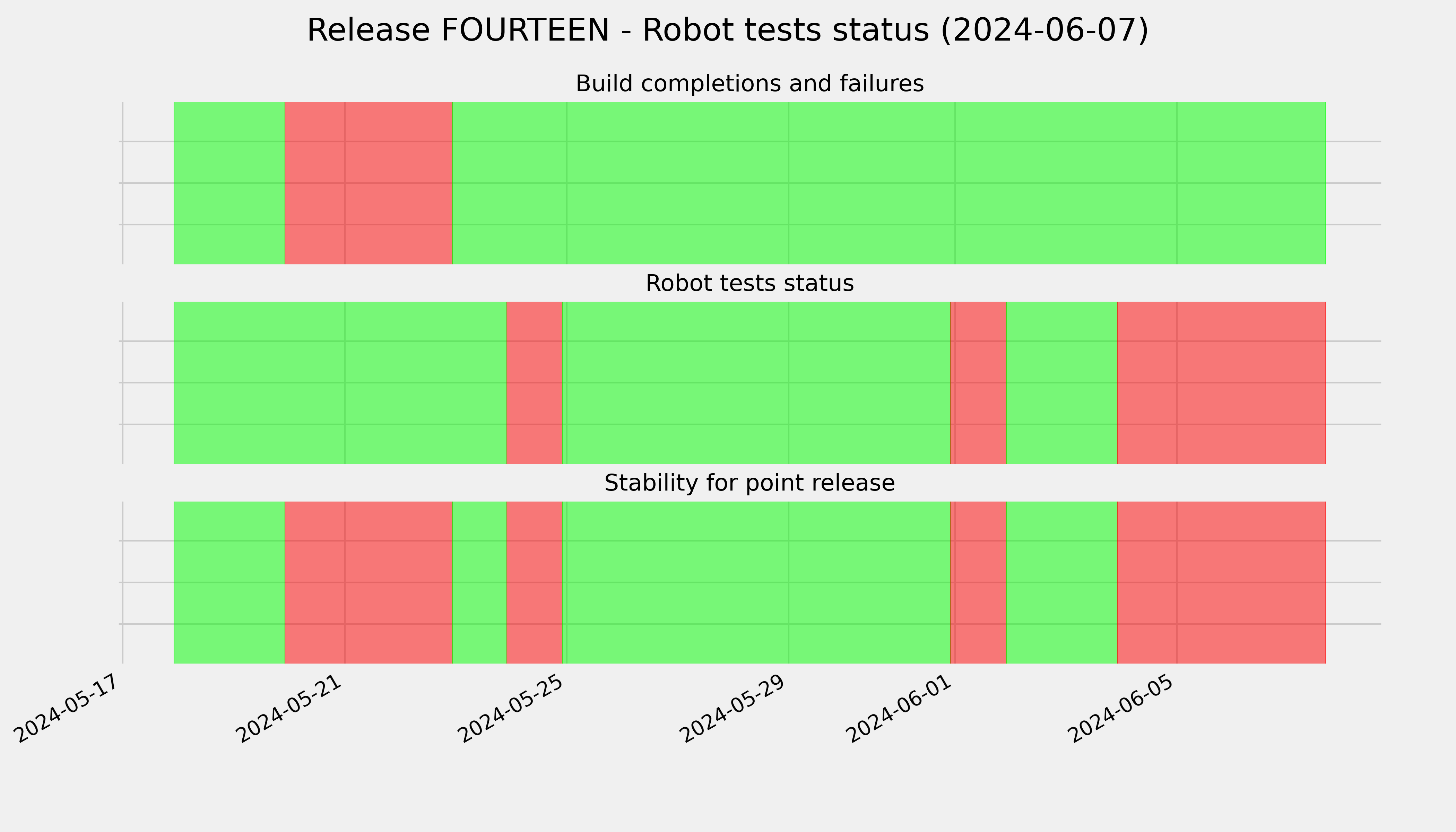Click wide first red block in Stability chart

click(x=369, y=582)
